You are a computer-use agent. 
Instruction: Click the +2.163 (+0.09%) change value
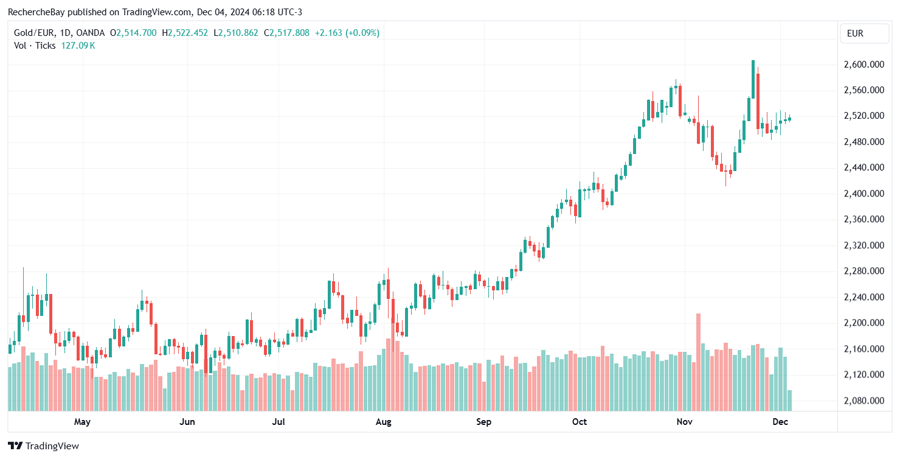(346, 33)
